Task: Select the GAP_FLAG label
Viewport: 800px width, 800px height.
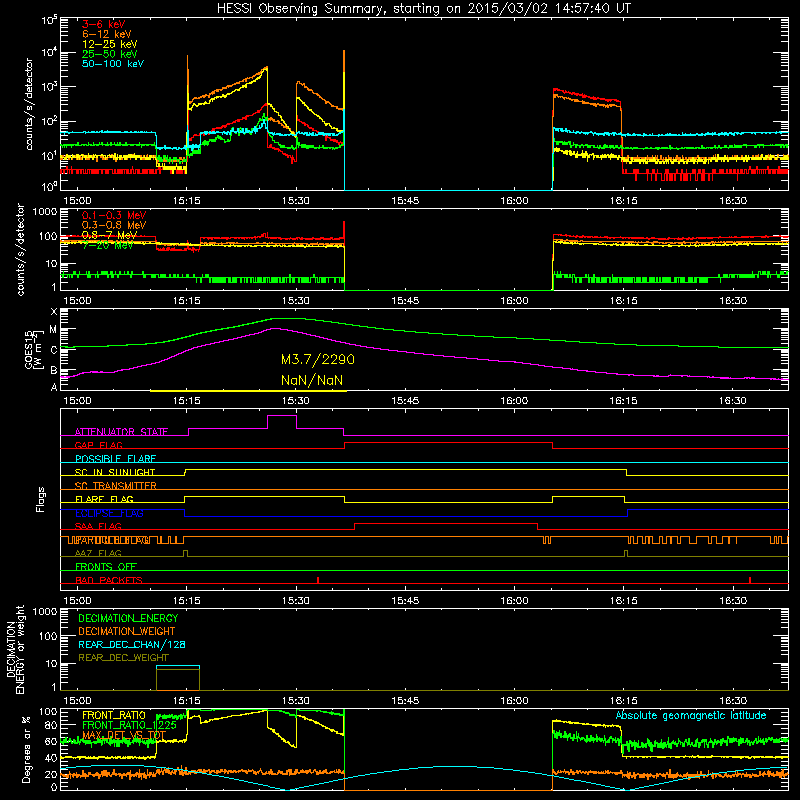Action: click(x=98, y=445)
